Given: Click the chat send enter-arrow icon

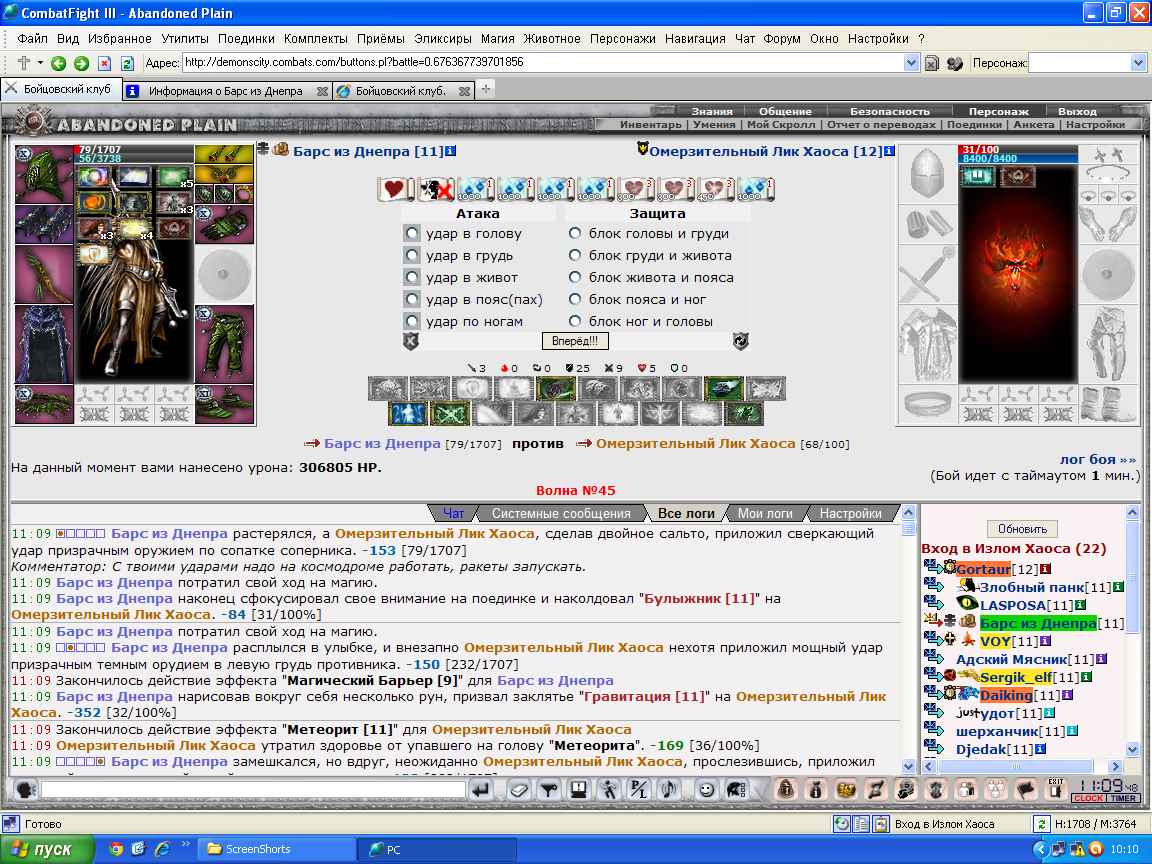Looking at the screenshot, I should click(x=481, y=790).
